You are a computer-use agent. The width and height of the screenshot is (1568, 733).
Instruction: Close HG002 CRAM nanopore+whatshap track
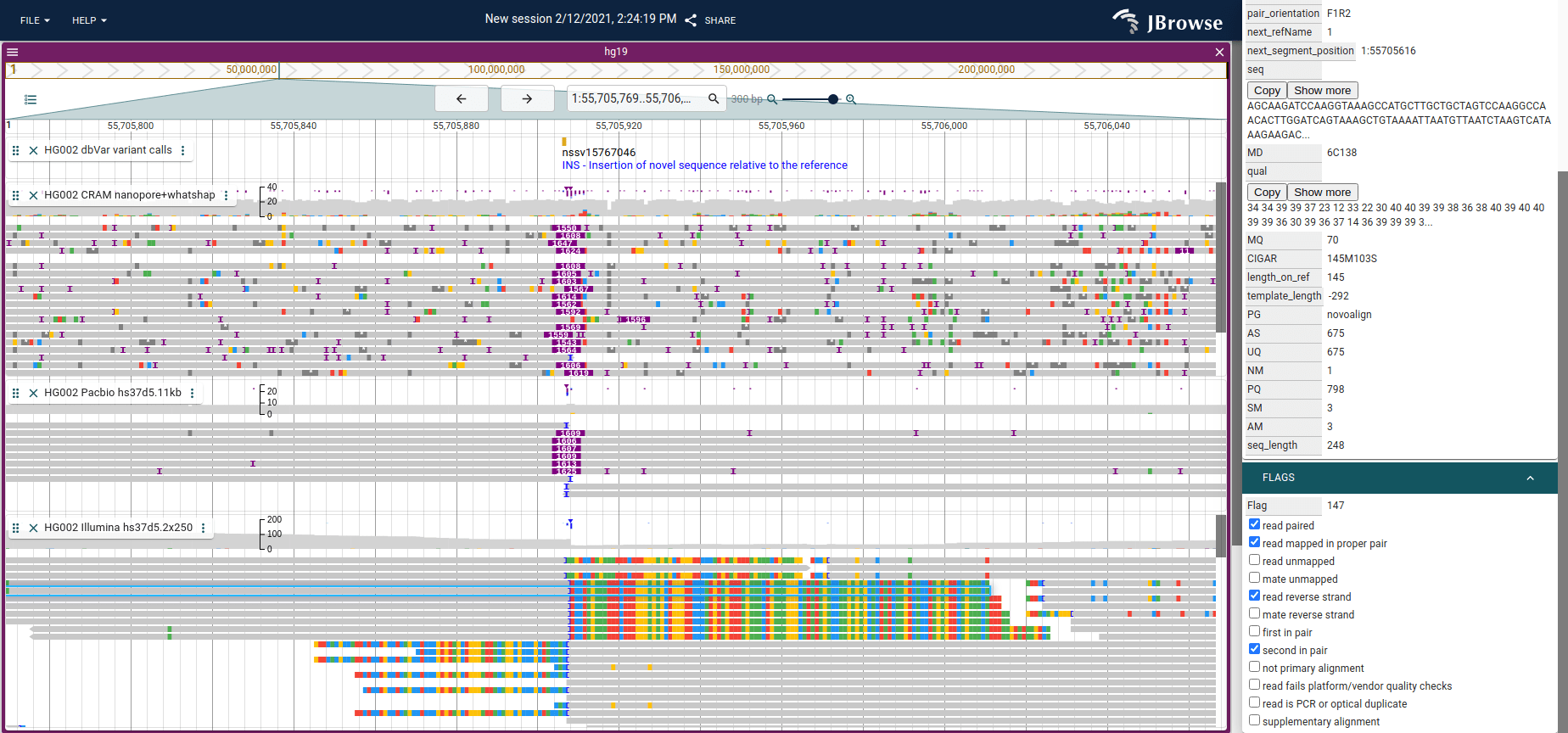tap(33, 195)
